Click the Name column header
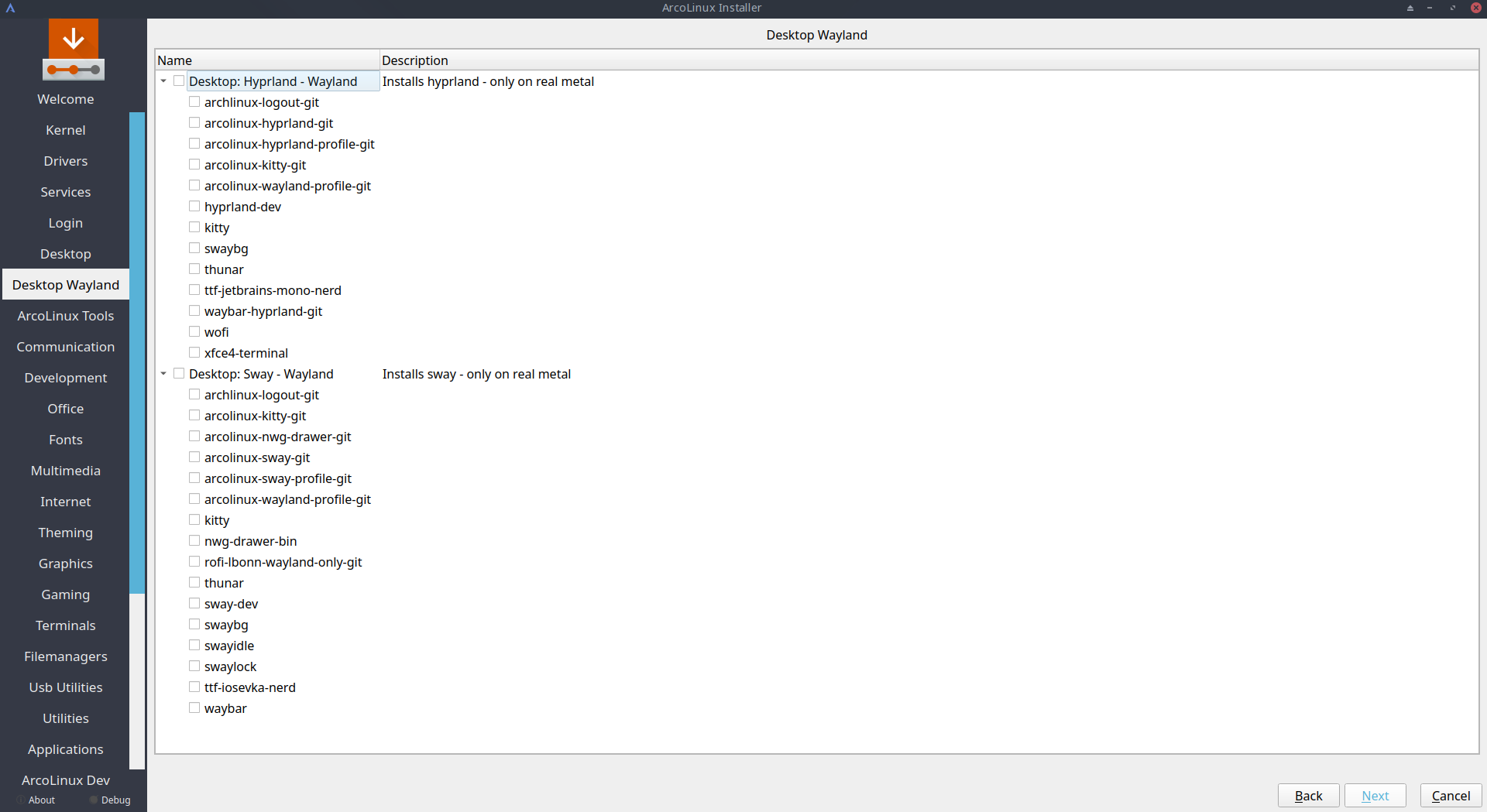 point(267,60)
